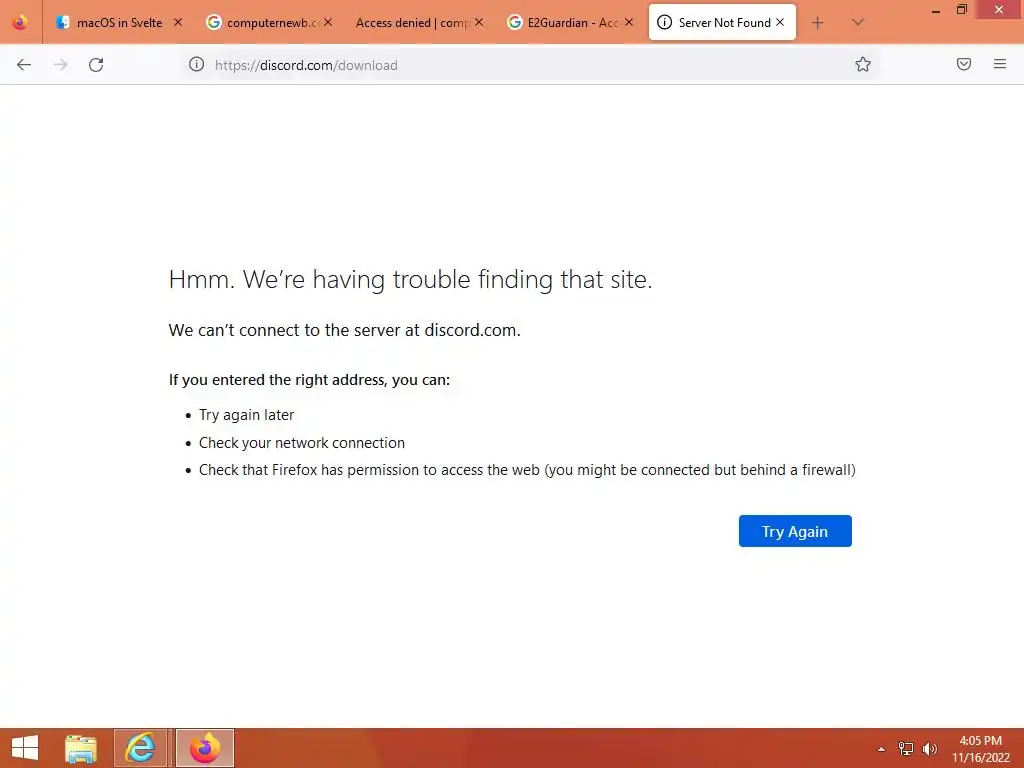Click the 'Hmm. We're having trouble finding that site.' heading
The image size is (1024, 768).
point(410,280)
